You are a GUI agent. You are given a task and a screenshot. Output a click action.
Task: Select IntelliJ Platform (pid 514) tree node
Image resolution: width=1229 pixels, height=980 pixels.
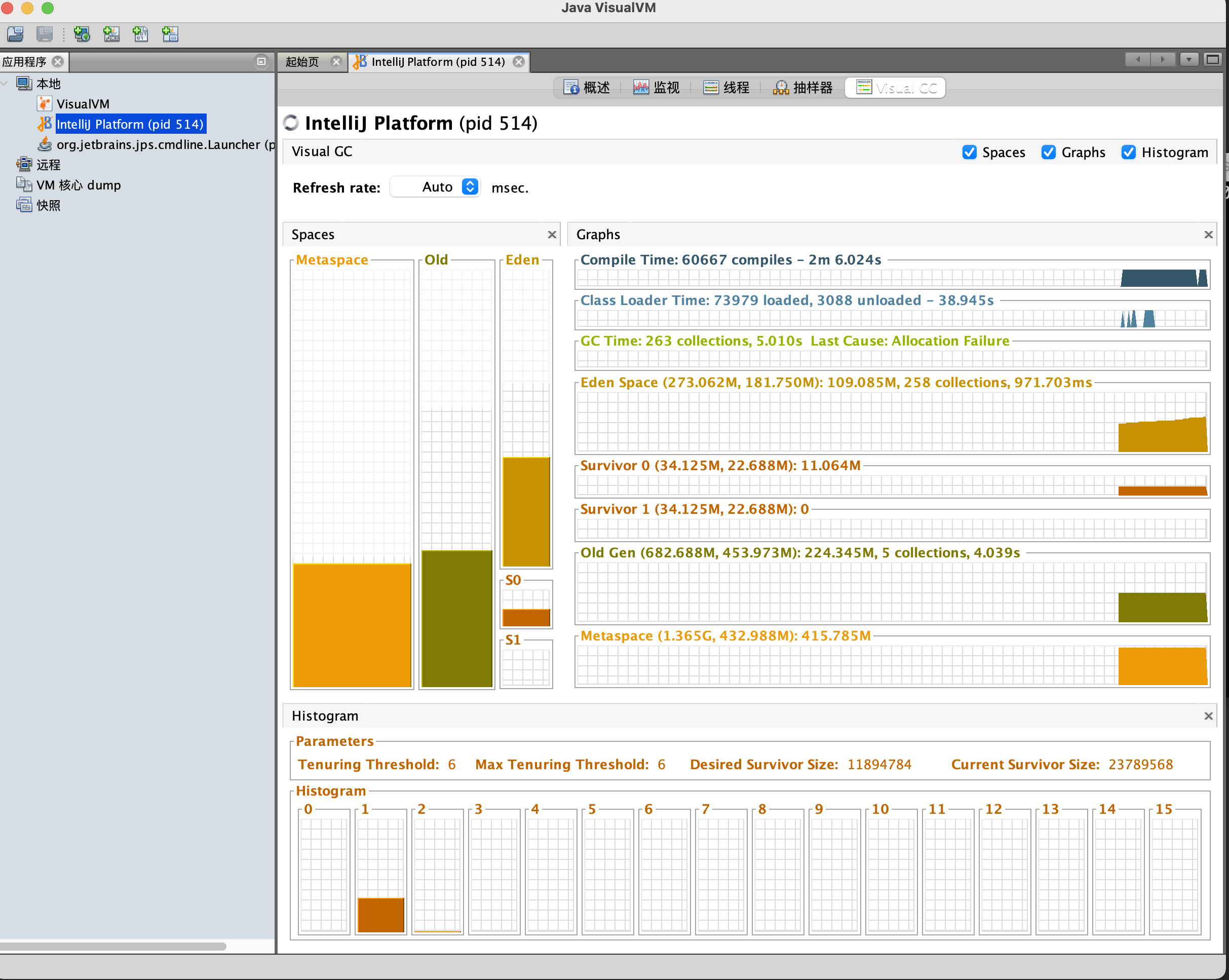click(x=130, y=124)
